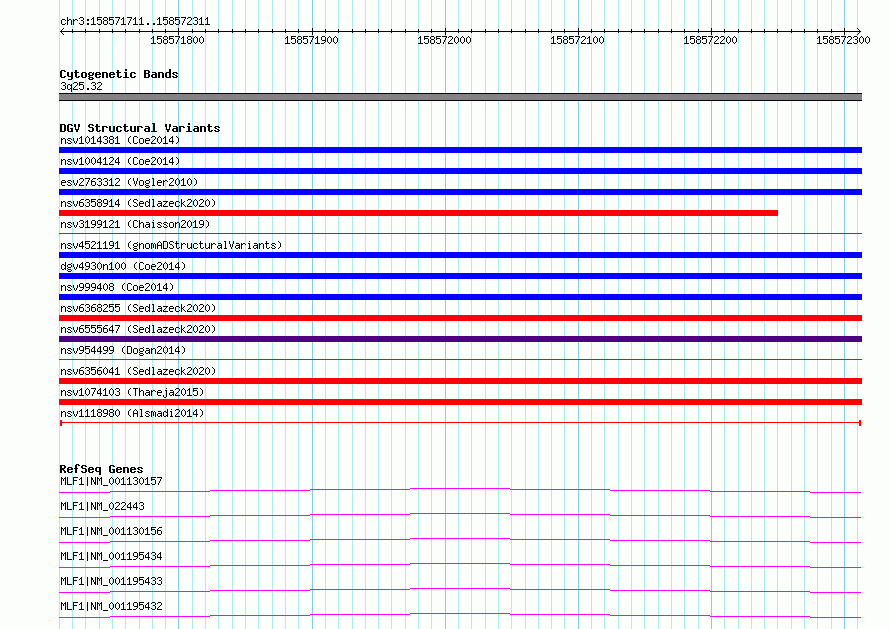Click ruler position 158572300
Viewport: 890px width, 629px height.
point(843,40)
